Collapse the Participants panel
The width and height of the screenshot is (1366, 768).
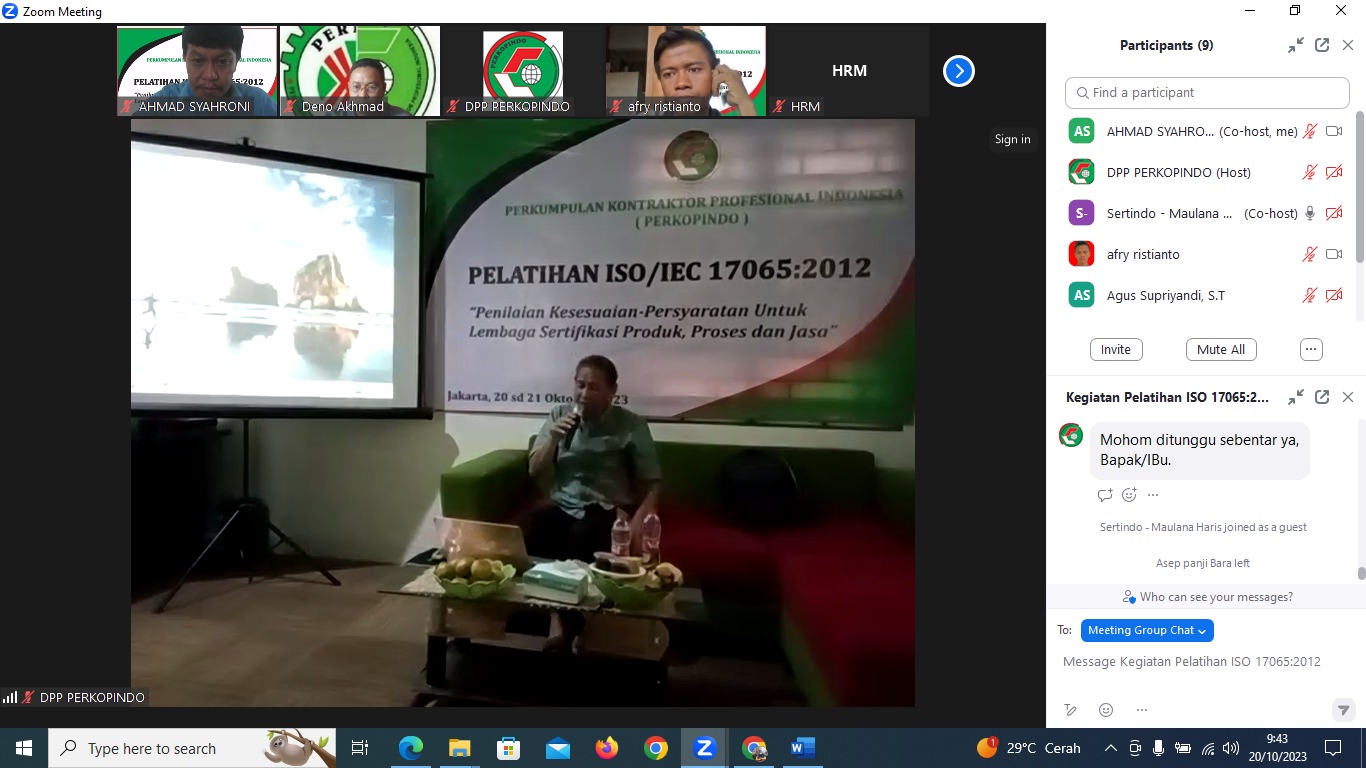point(1295,45)
